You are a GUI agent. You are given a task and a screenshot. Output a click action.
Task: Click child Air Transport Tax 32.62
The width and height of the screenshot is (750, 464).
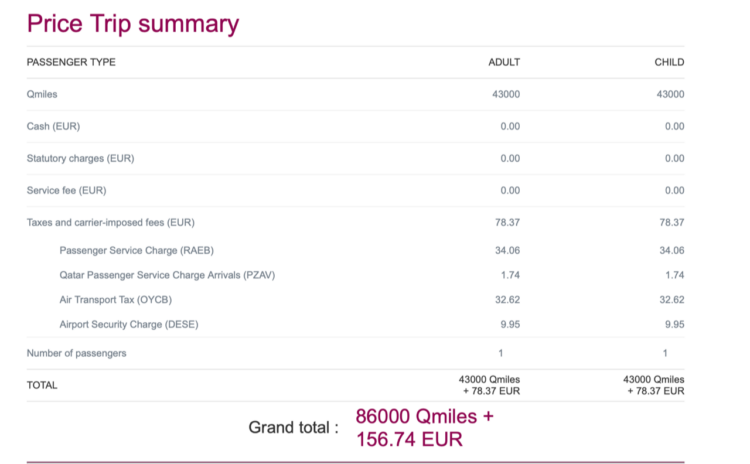pyautogui.click(x=672, y=300)
